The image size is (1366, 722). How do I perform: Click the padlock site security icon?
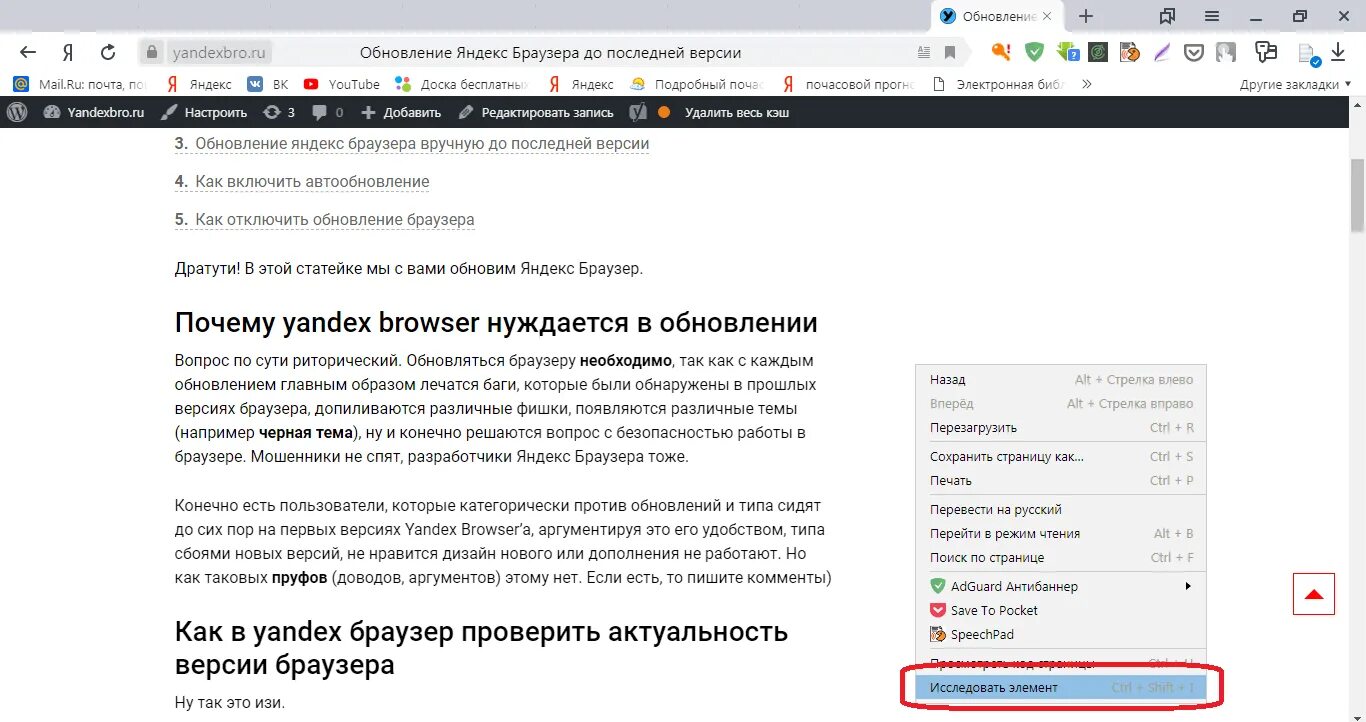pyautogui.click(x=151, y=52)
